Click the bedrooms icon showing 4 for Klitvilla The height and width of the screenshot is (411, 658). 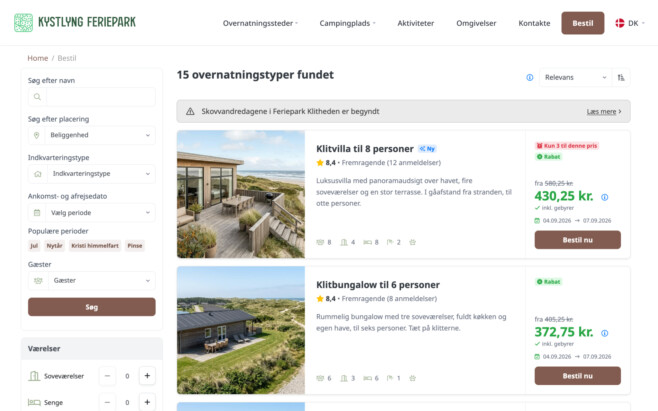tap(344, 242)
